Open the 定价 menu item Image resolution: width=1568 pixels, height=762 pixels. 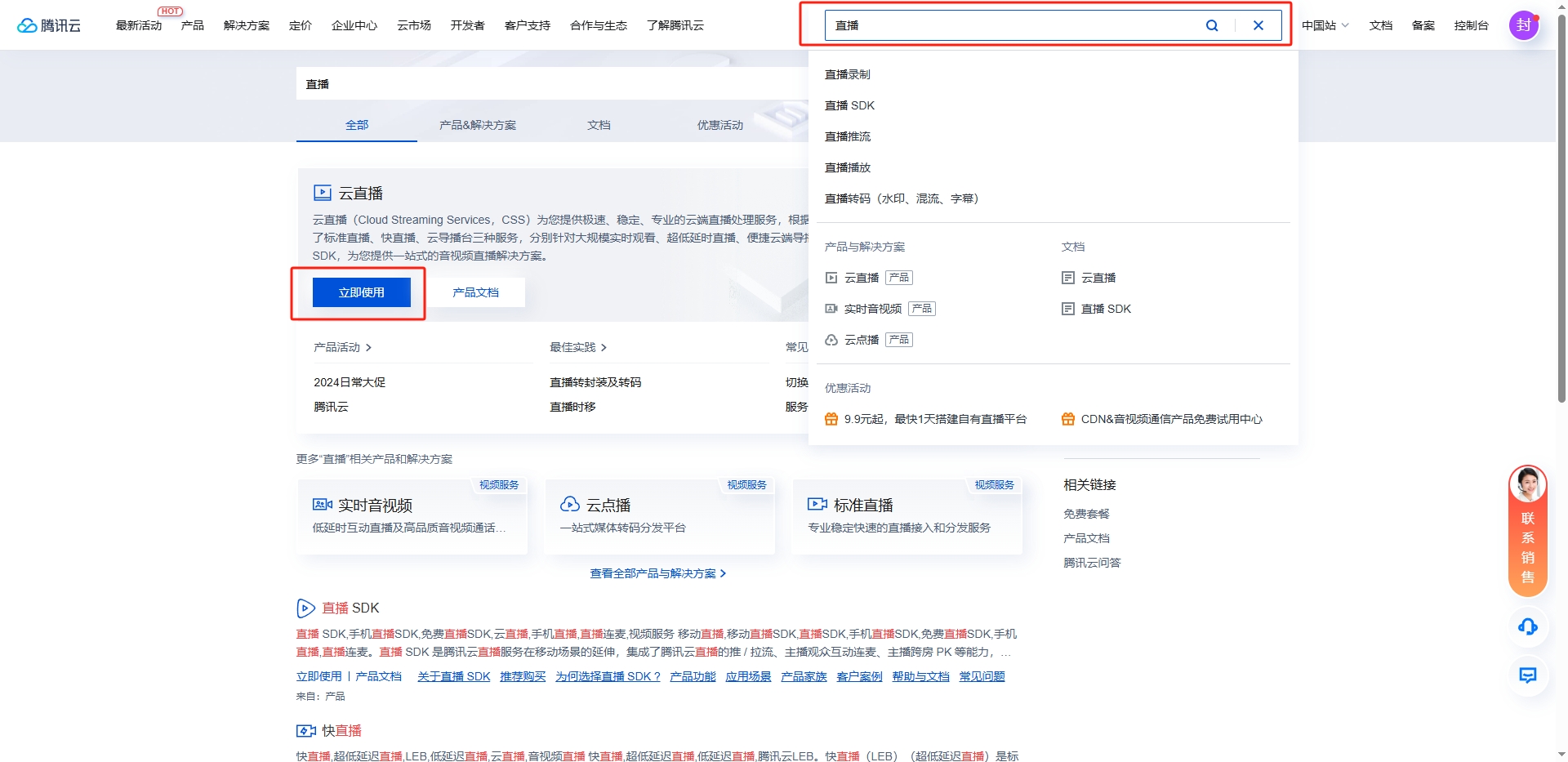coord(301,25)
